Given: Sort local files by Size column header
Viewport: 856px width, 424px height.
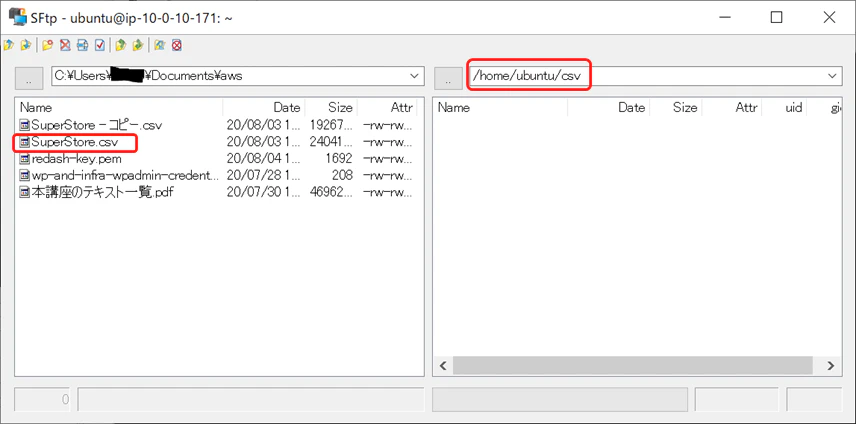Looking at the screenshot, I should click(x=331, y=108).
